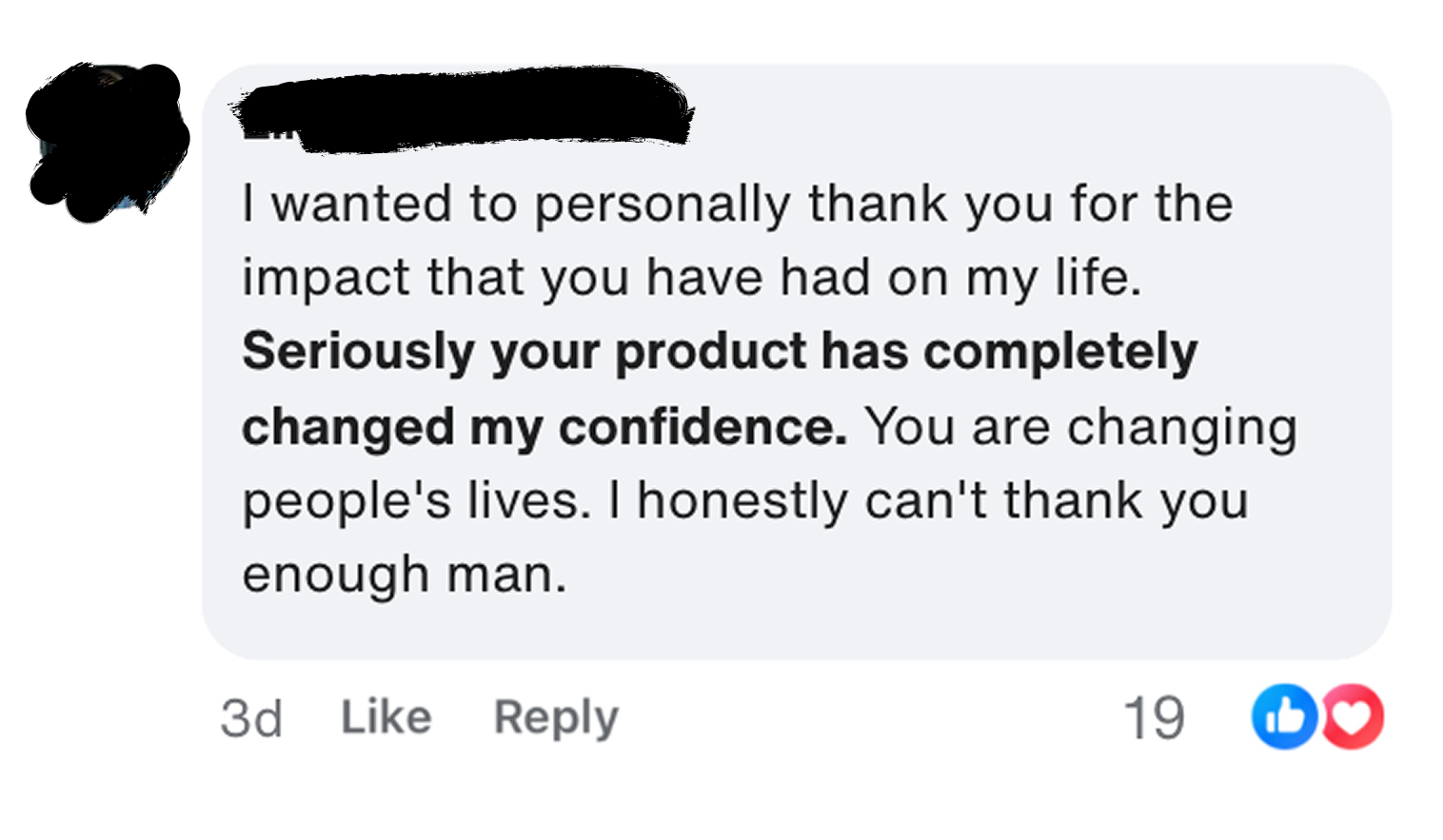
Task: Open the 3d comment timestamp
Action: coord(251,718)
